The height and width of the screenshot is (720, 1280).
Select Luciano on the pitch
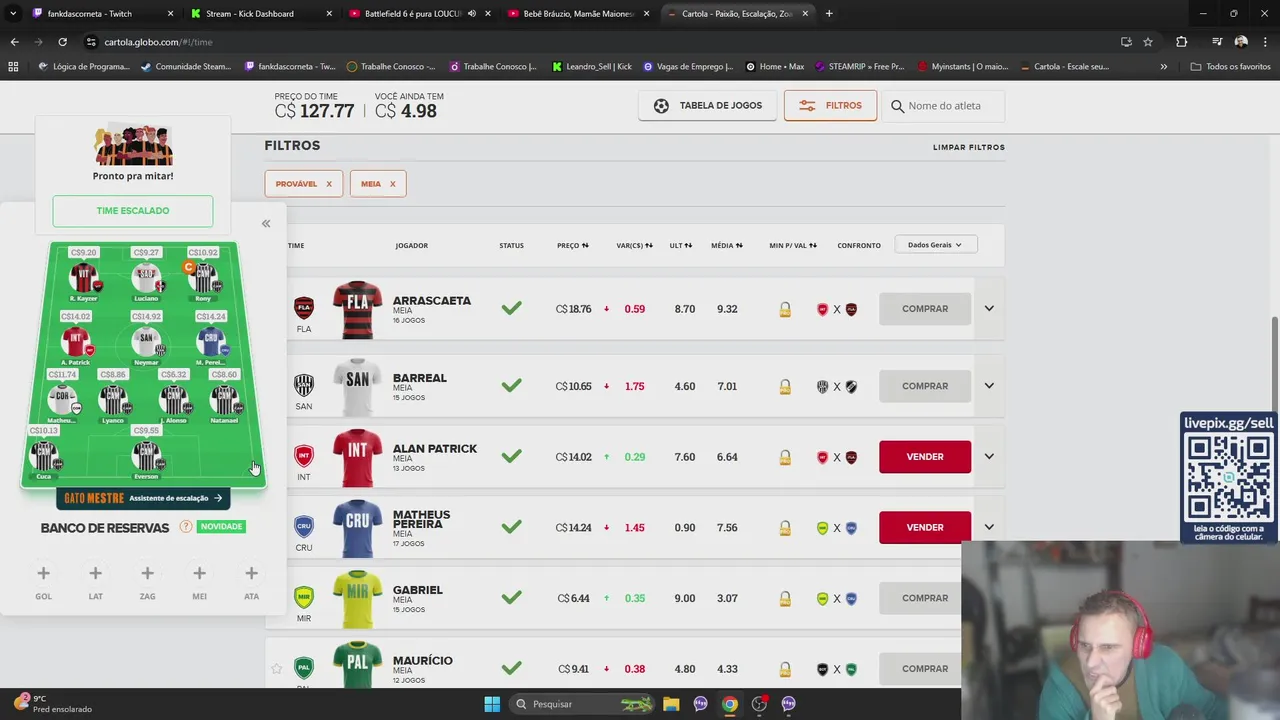coord(146,278)
